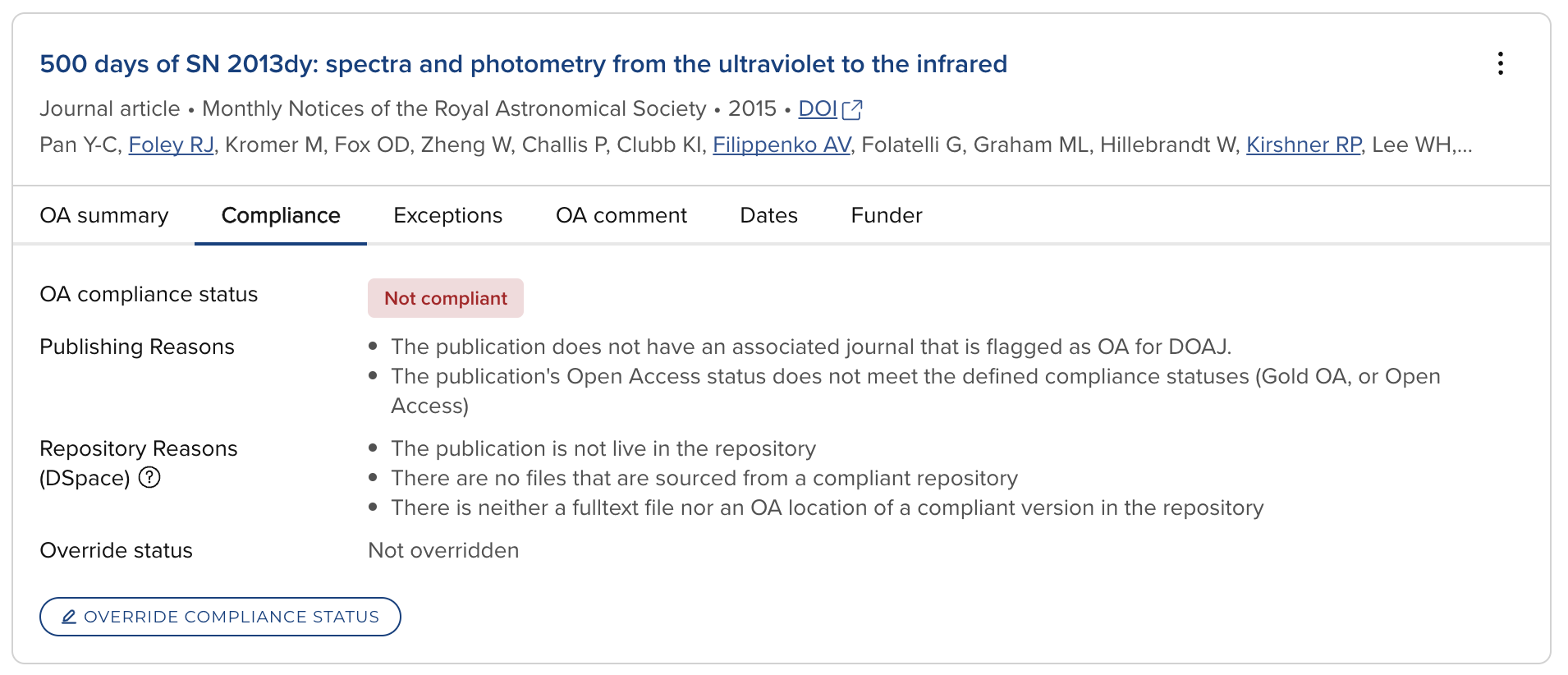Click author link Filippenko AV
1568x675 pixels.
tap(781, 145)
